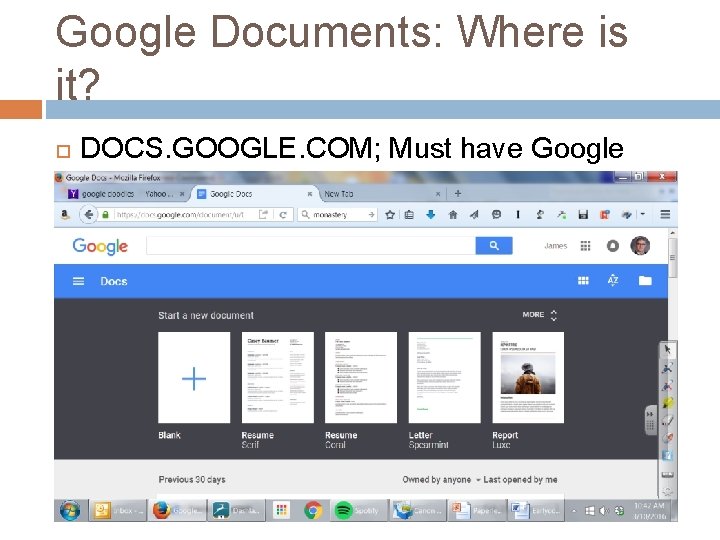720x540 pixels.
Task: Click the blue Google search button
Action: click(x=494, y=246)
